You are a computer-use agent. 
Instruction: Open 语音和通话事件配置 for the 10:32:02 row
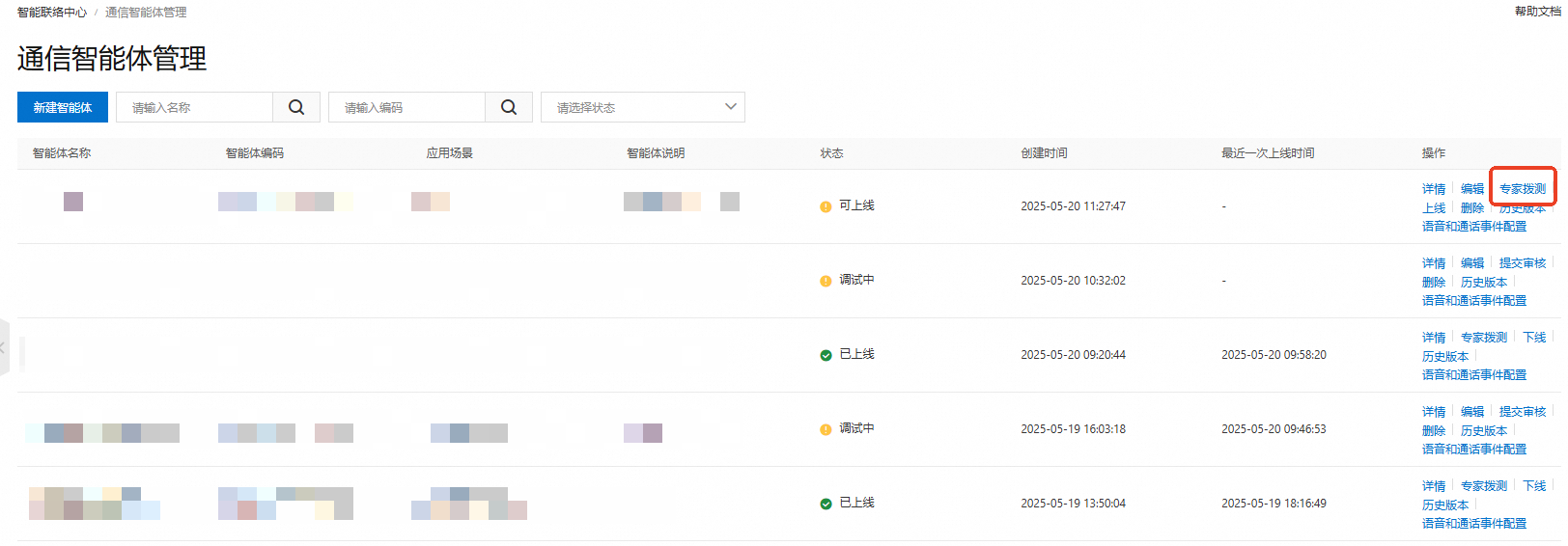pos(1474,301)
